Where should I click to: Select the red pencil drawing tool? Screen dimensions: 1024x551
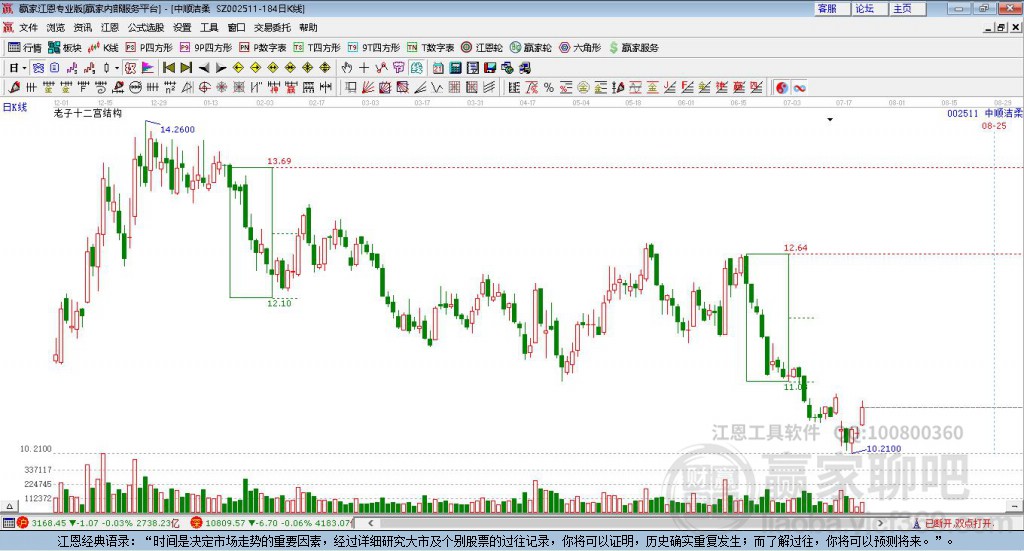[x=14, y=87]
